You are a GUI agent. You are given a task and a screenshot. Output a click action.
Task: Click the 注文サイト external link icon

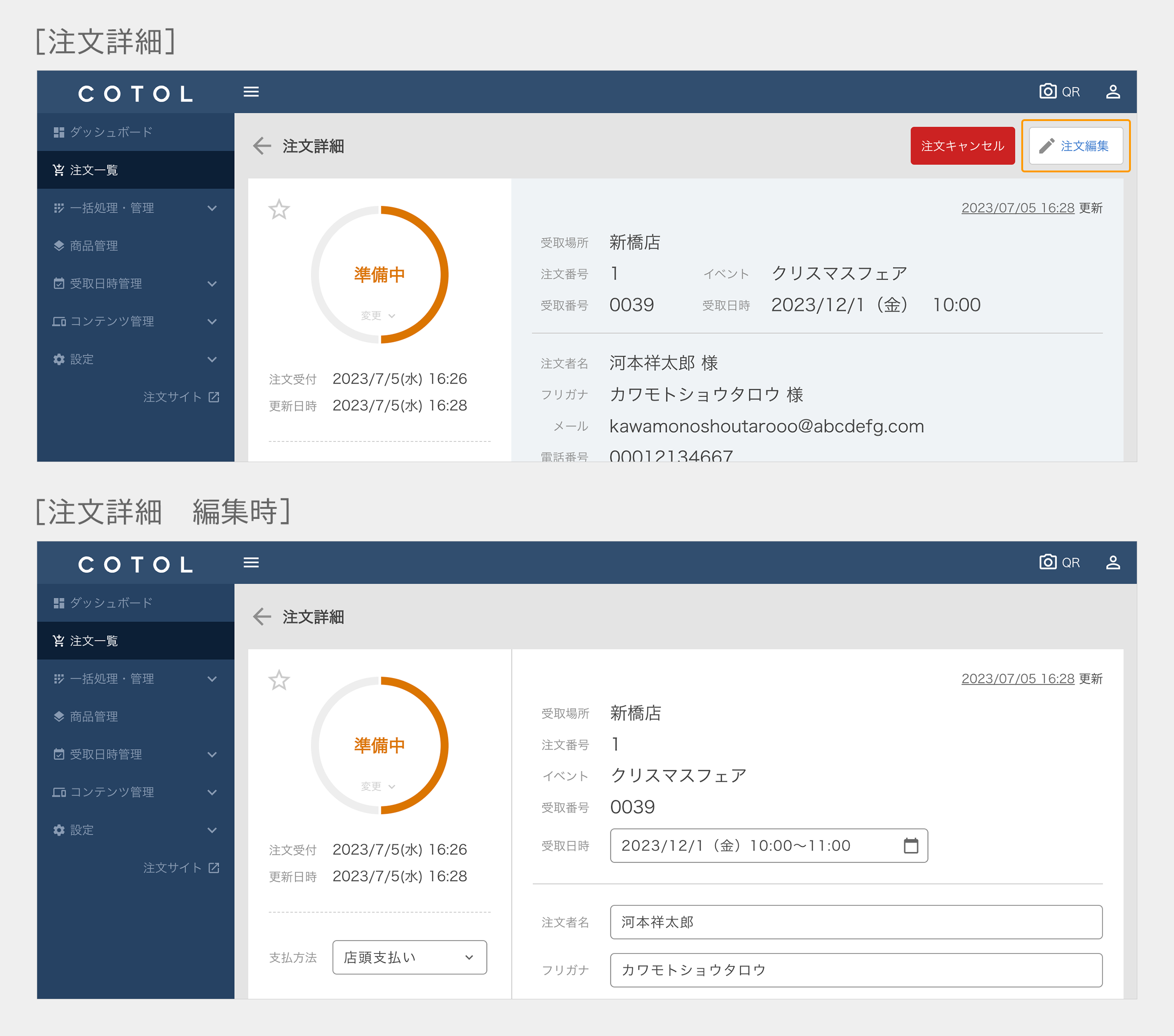click(214, 397)
